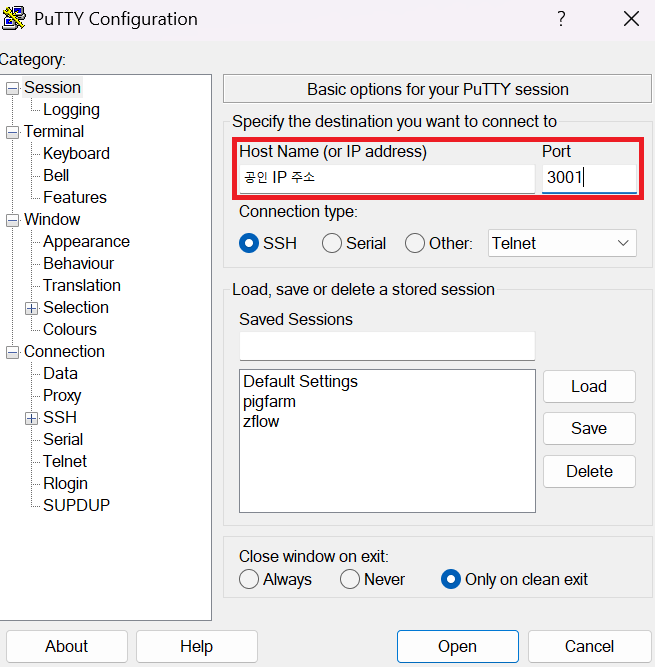Open the Logging category
655x667 pixels.
pos(71,110)
